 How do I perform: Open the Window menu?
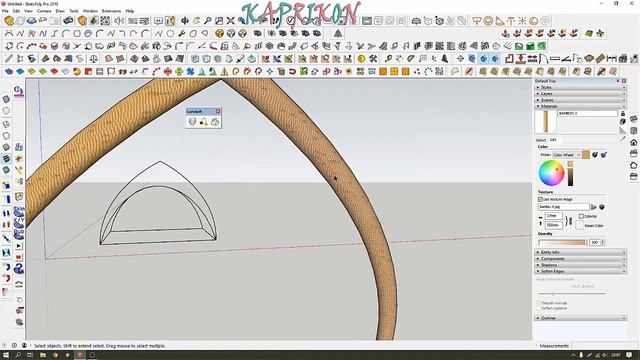[90, 11]
